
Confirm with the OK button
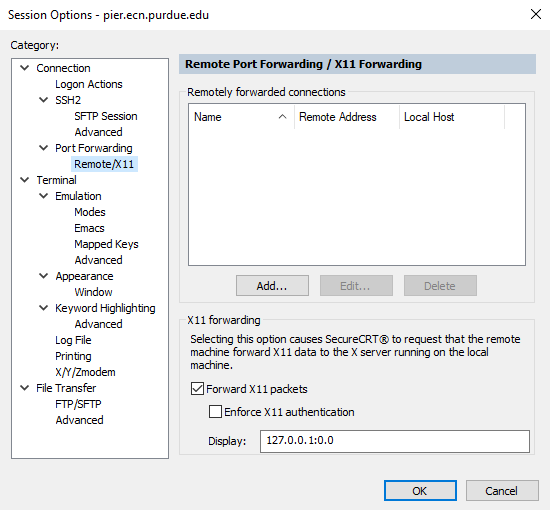420,490
